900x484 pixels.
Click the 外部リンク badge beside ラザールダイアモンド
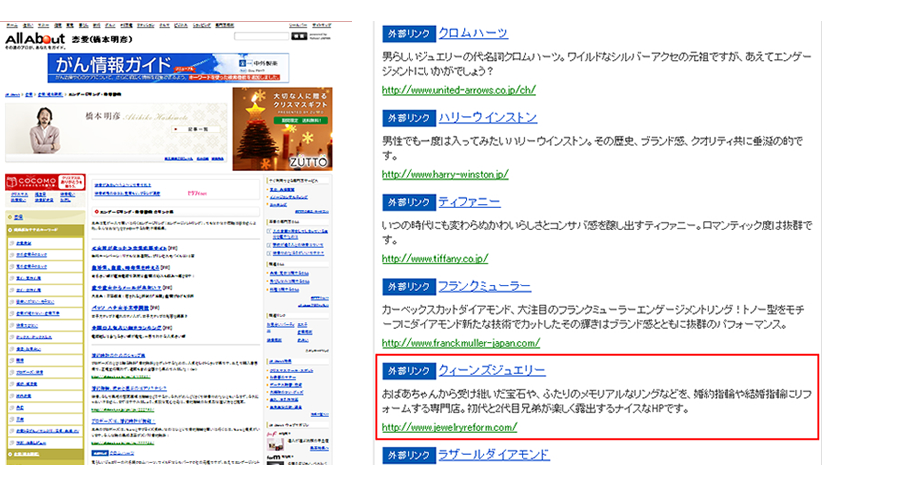(409, 456)
